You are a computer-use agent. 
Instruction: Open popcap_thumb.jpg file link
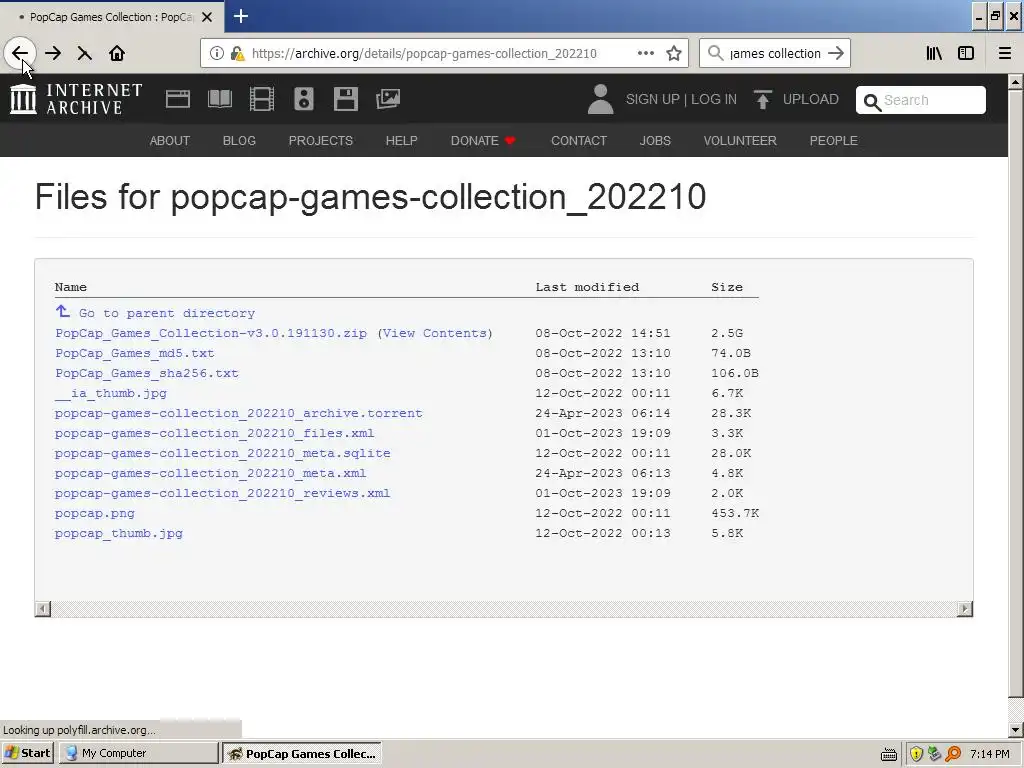(x=119, y=533)
